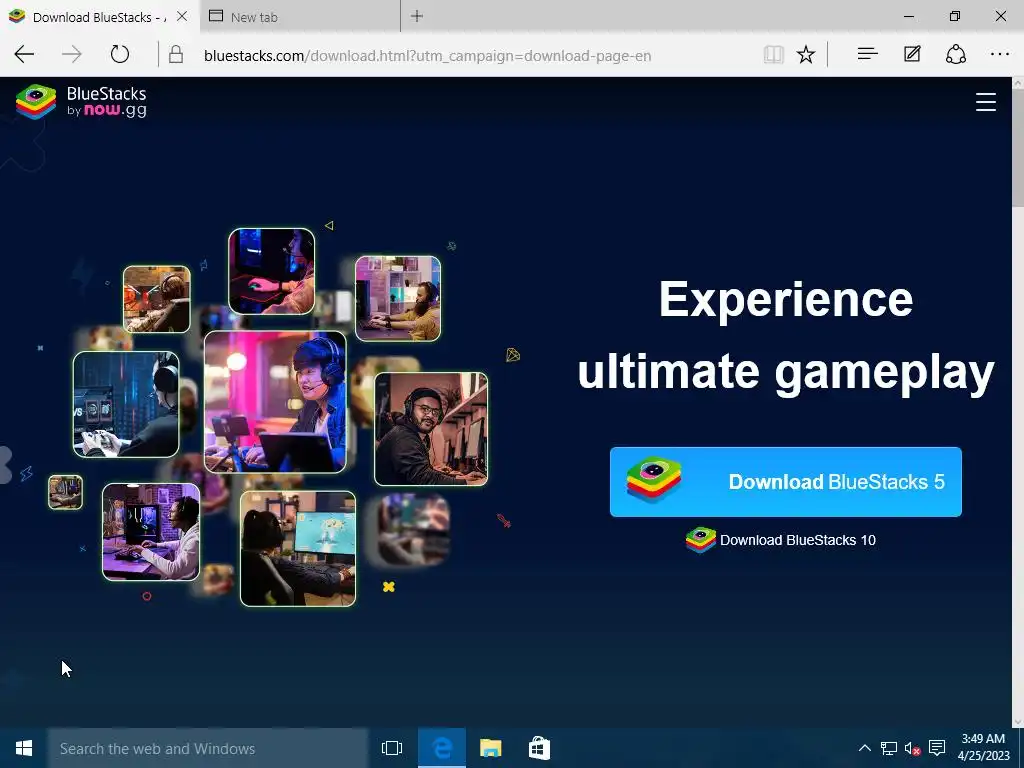Viewport: 1024px width, 768px height.
Task: Go back to the previous page
Action: tap(24, 54)
